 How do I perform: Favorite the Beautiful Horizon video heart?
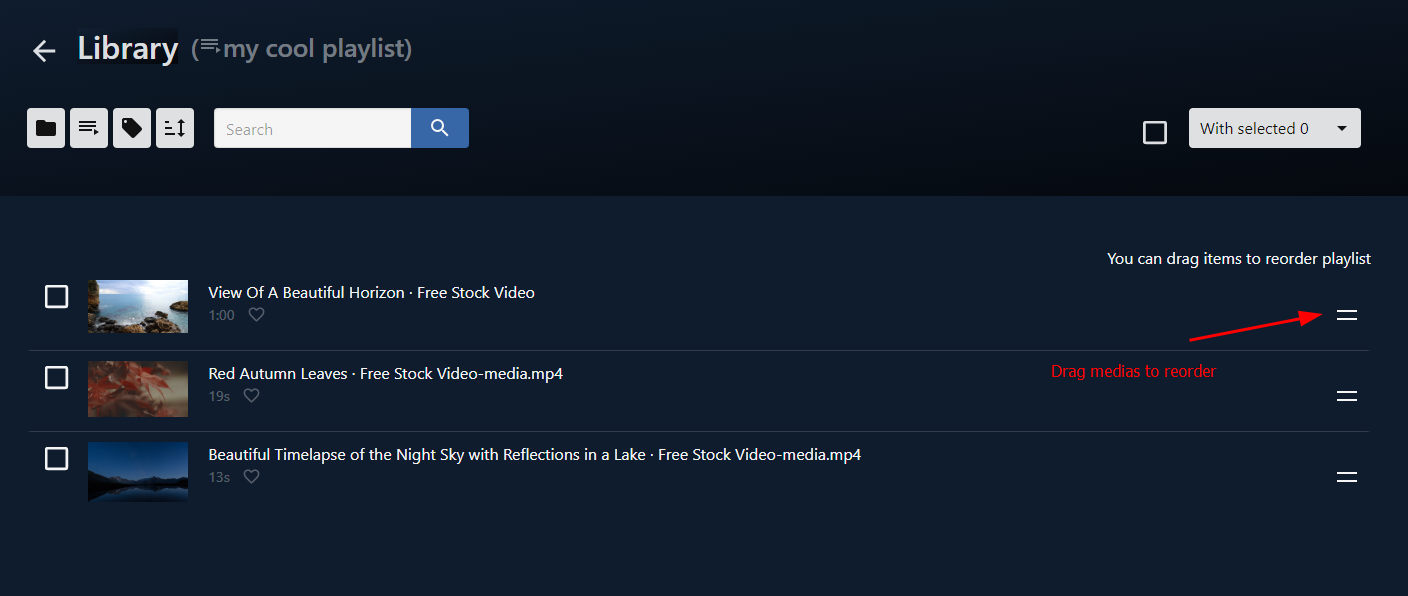pyautogui.click(x=257, y=315)
